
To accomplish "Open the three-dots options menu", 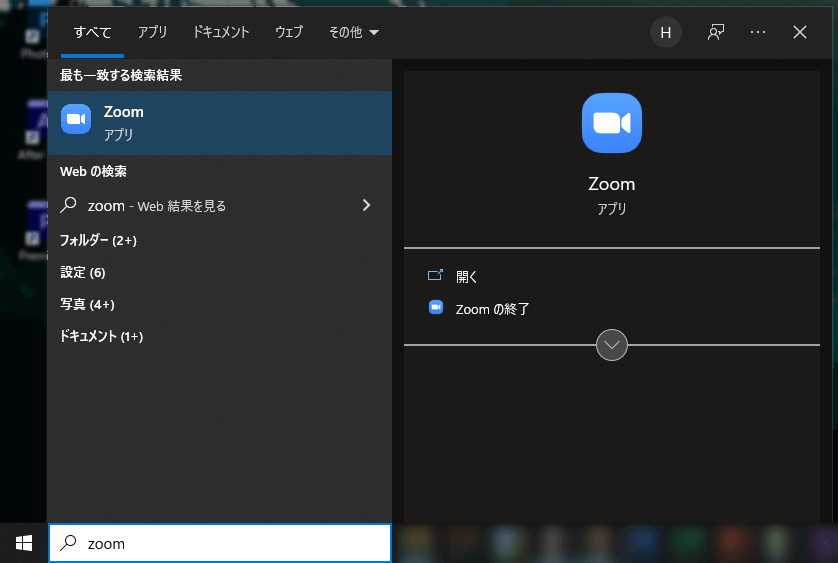I will pyautogui.click(x=757, y=32).
